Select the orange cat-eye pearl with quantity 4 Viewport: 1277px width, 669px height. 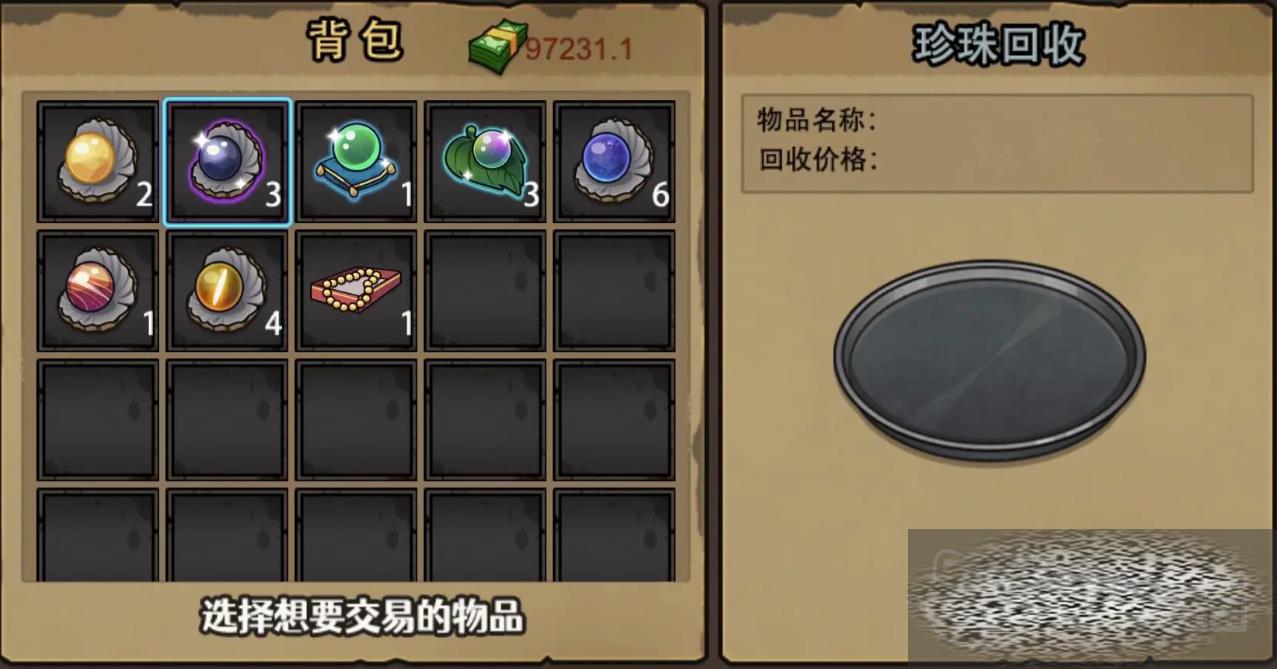(227, 290)
